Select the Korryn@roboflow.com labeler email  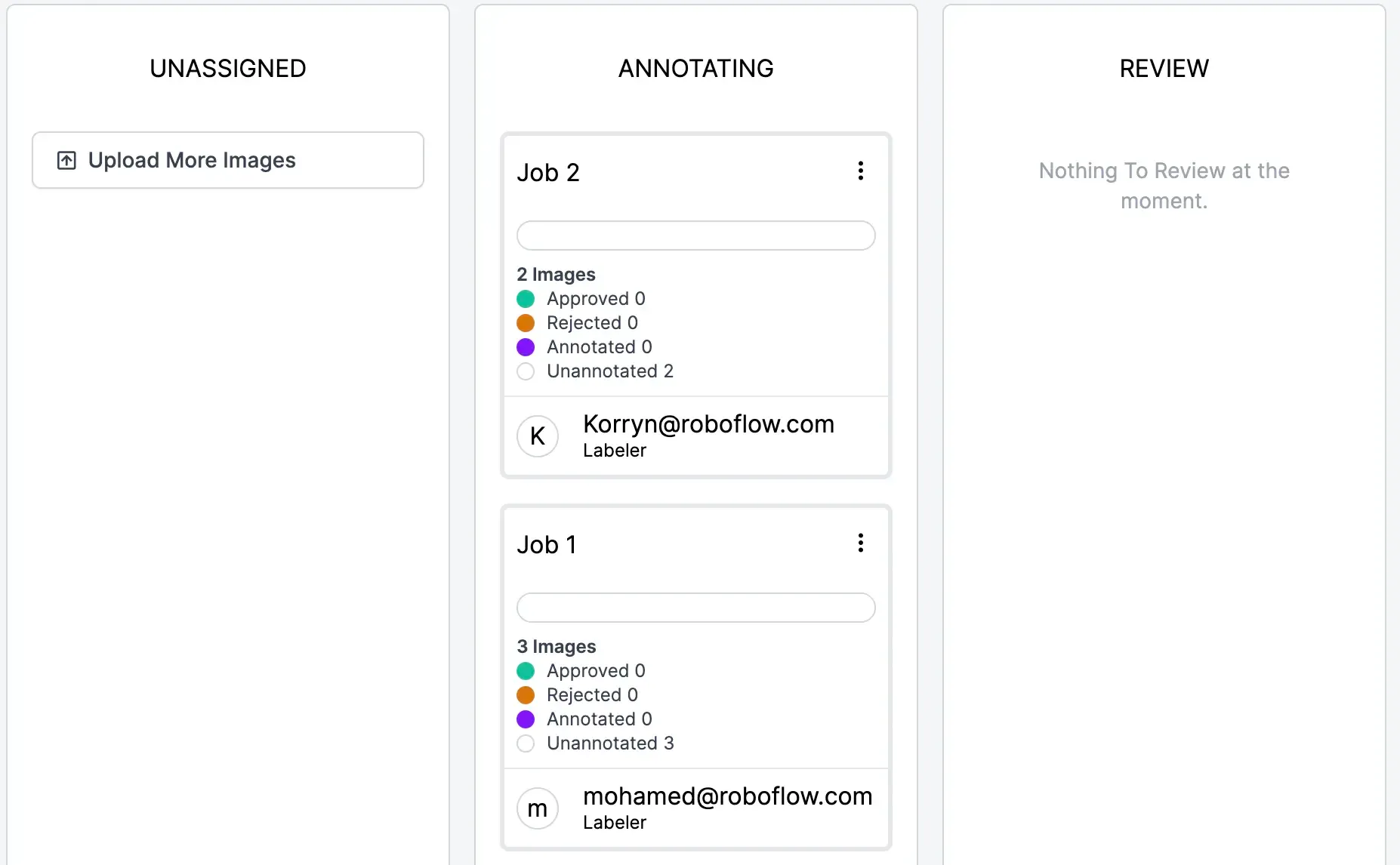pyautogui.click(x=708, y=424)
